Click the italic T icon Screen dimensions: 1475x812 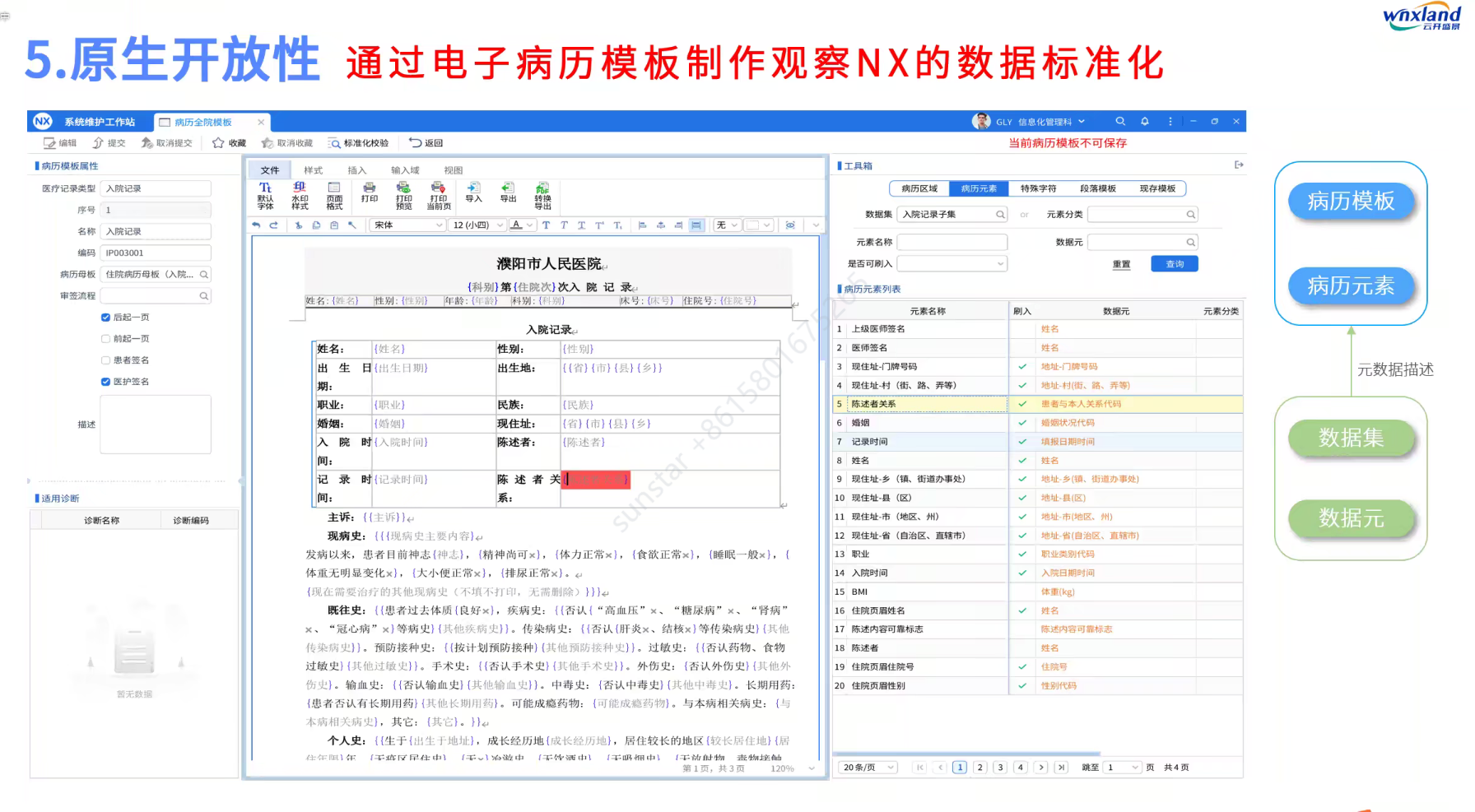[x=564, y=225]
